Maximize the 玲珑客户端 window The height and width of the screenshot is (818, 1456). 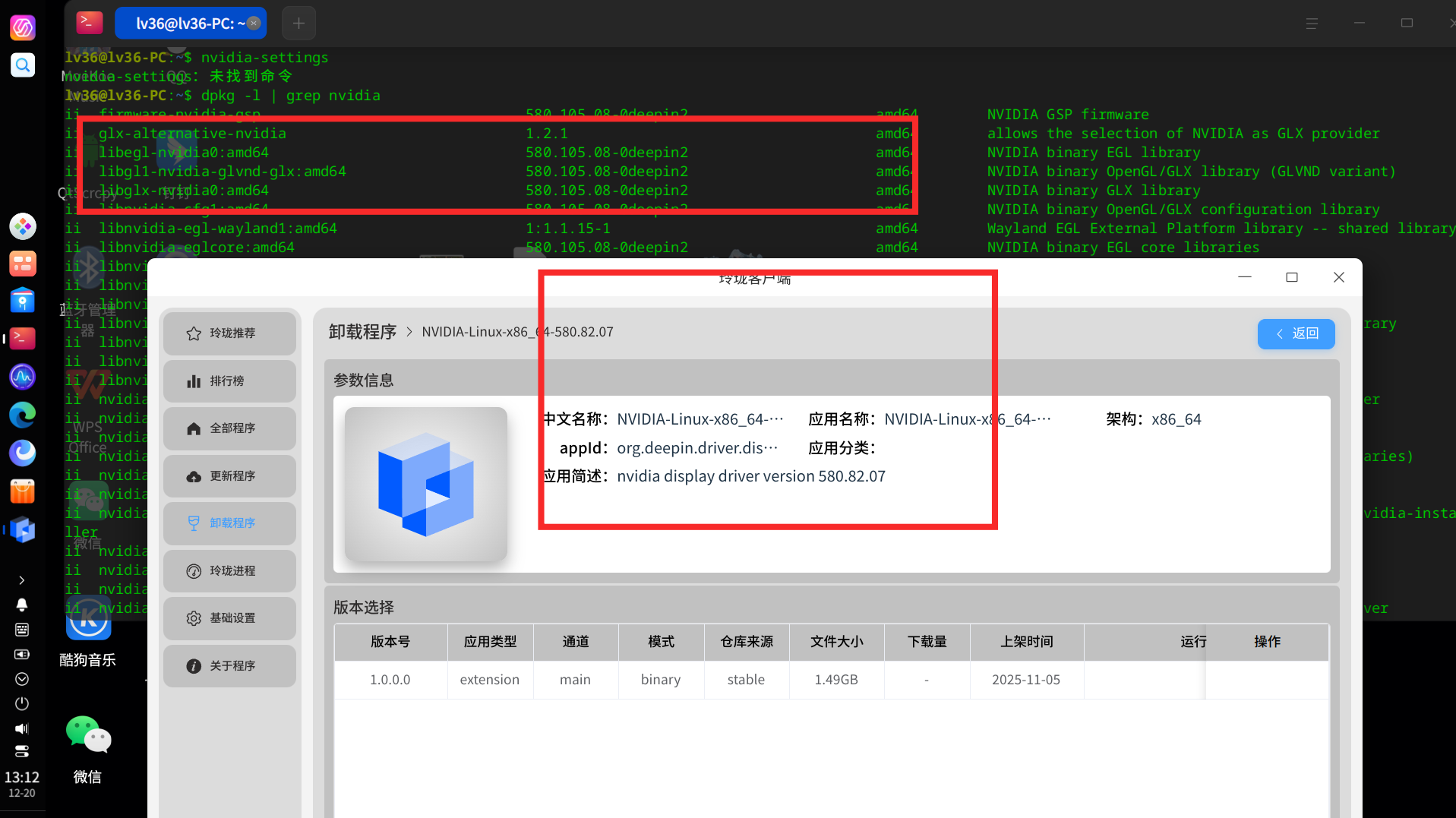1292,277
